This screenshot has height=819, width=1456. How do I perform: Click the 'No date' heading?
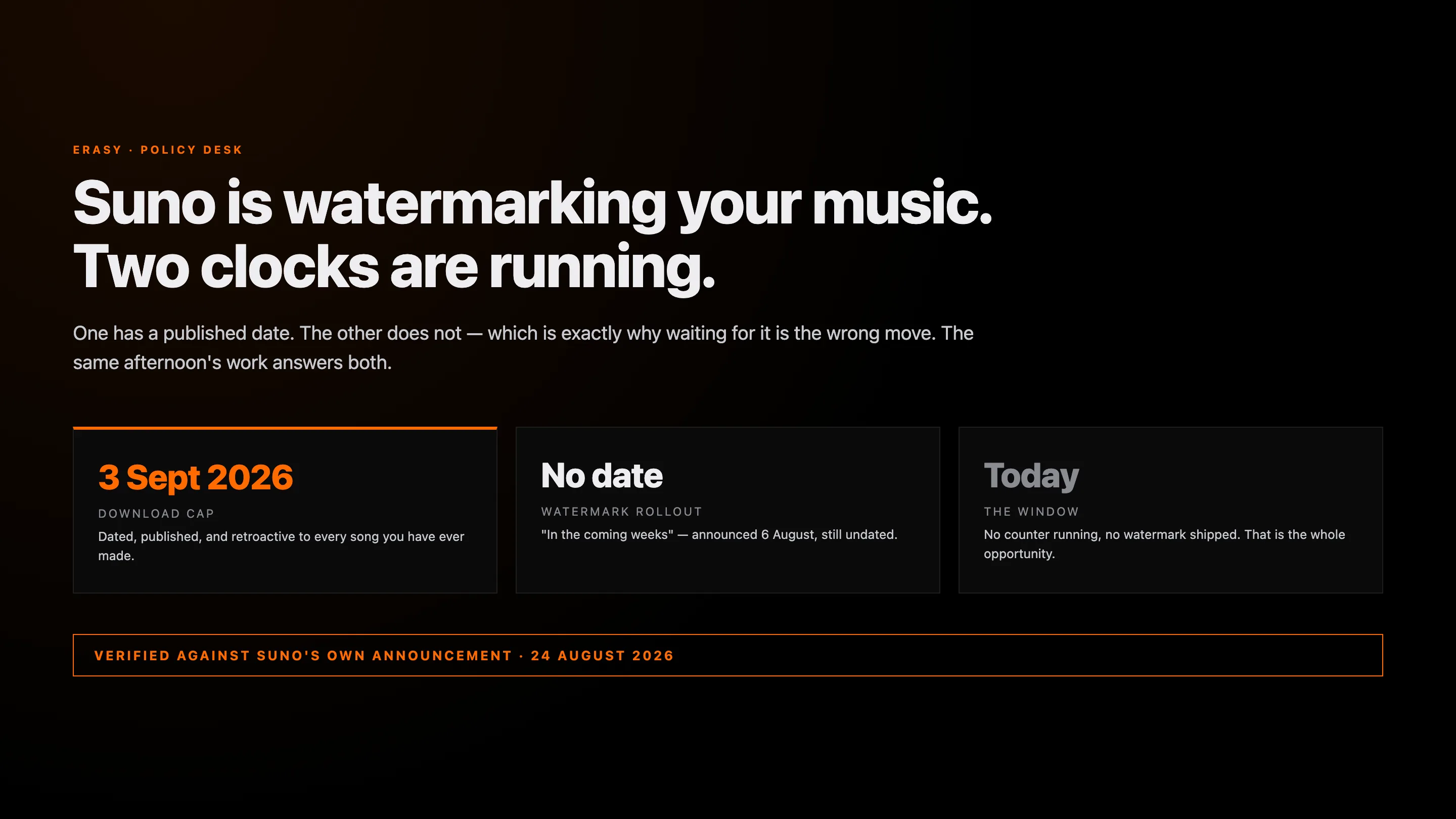pos(602,476)
